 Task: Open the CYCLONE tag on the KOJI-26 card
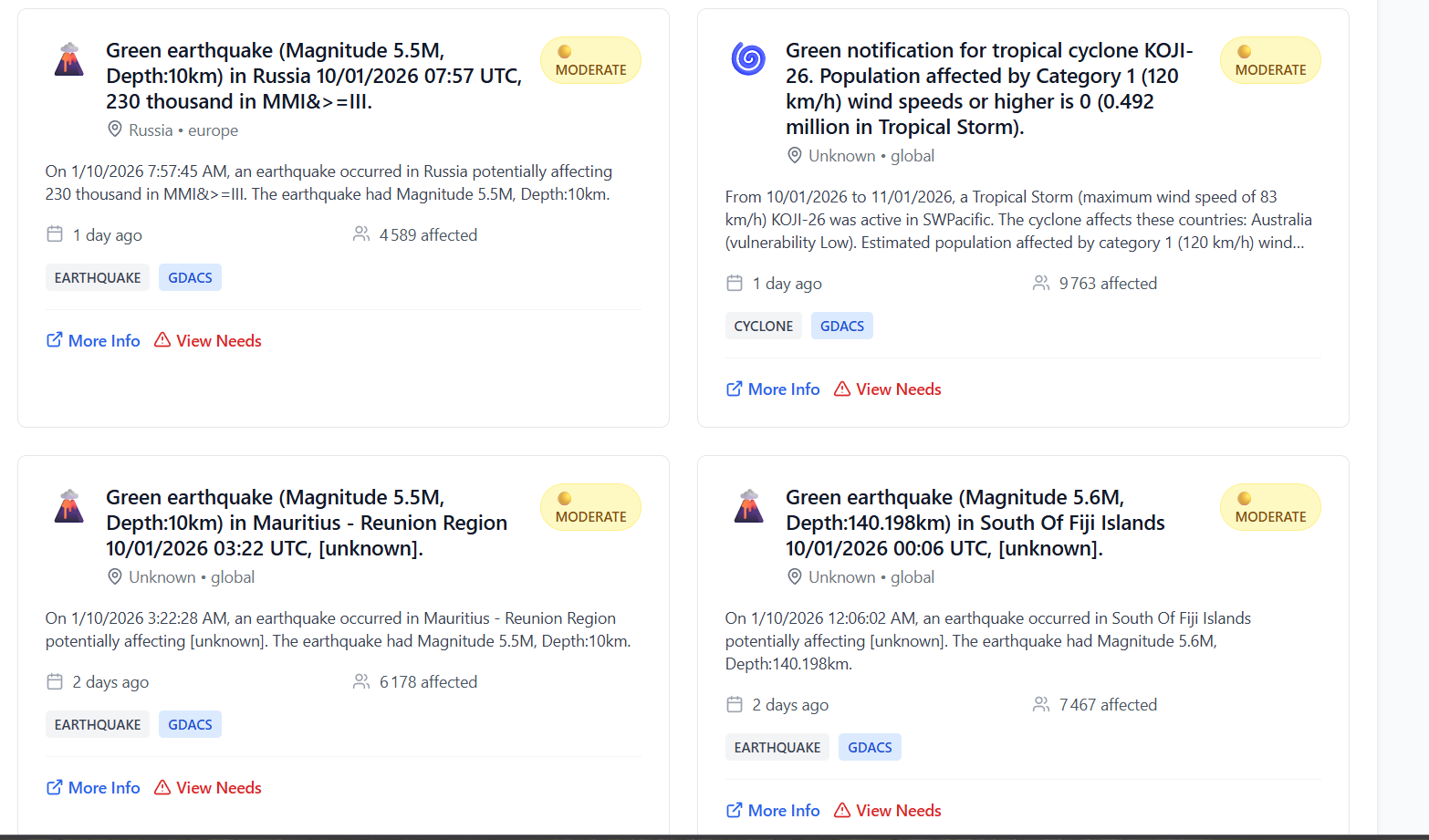[x=764, y=326]
